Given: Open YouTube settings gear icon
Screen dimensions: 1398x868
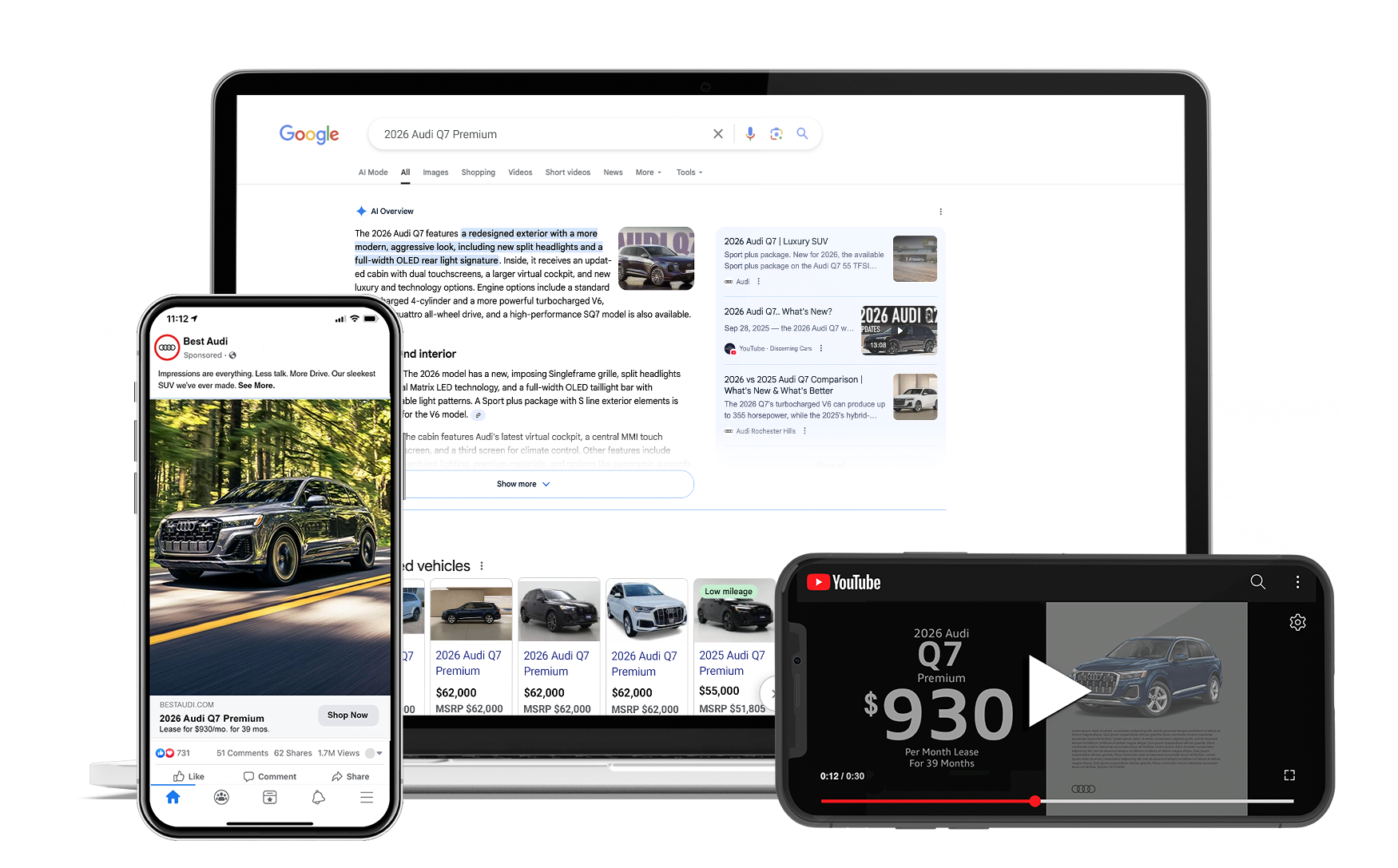Looking at the screenshot, I should [x=1297, y=622].
